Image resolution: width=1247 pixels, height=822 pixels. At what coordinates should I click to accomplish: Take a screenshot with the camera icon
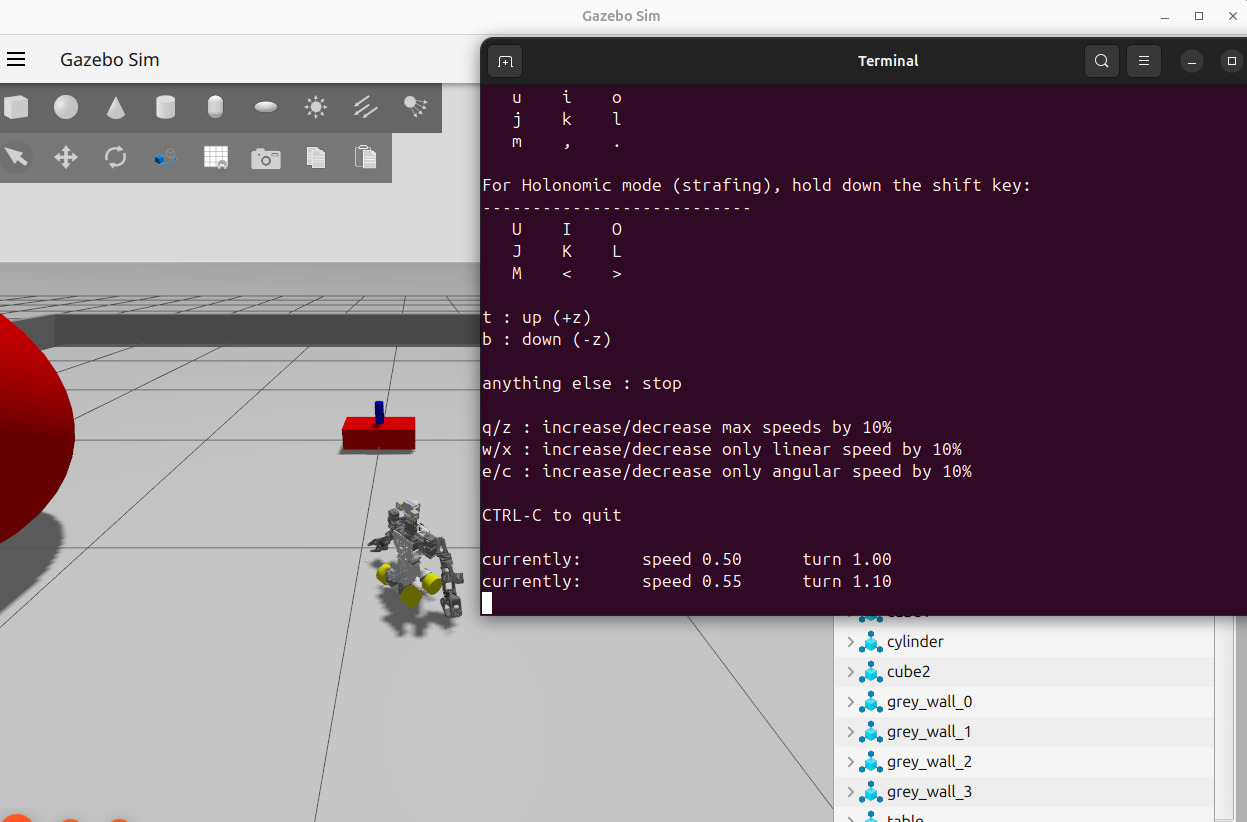(266, 158)
